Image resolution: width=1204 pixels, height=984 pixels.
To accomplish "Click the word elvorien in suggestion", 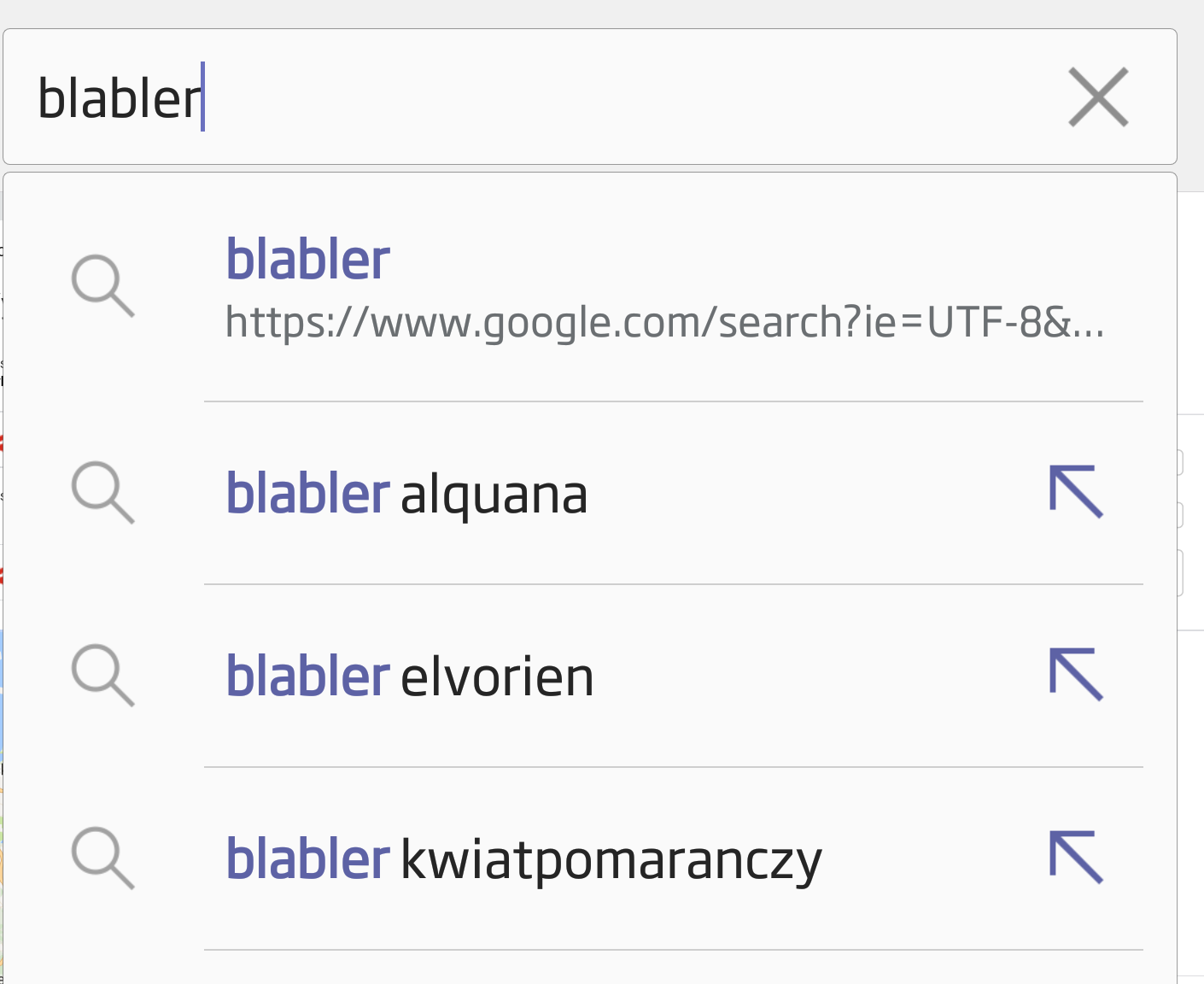I will pyautogui.click(x=497, y=676).
